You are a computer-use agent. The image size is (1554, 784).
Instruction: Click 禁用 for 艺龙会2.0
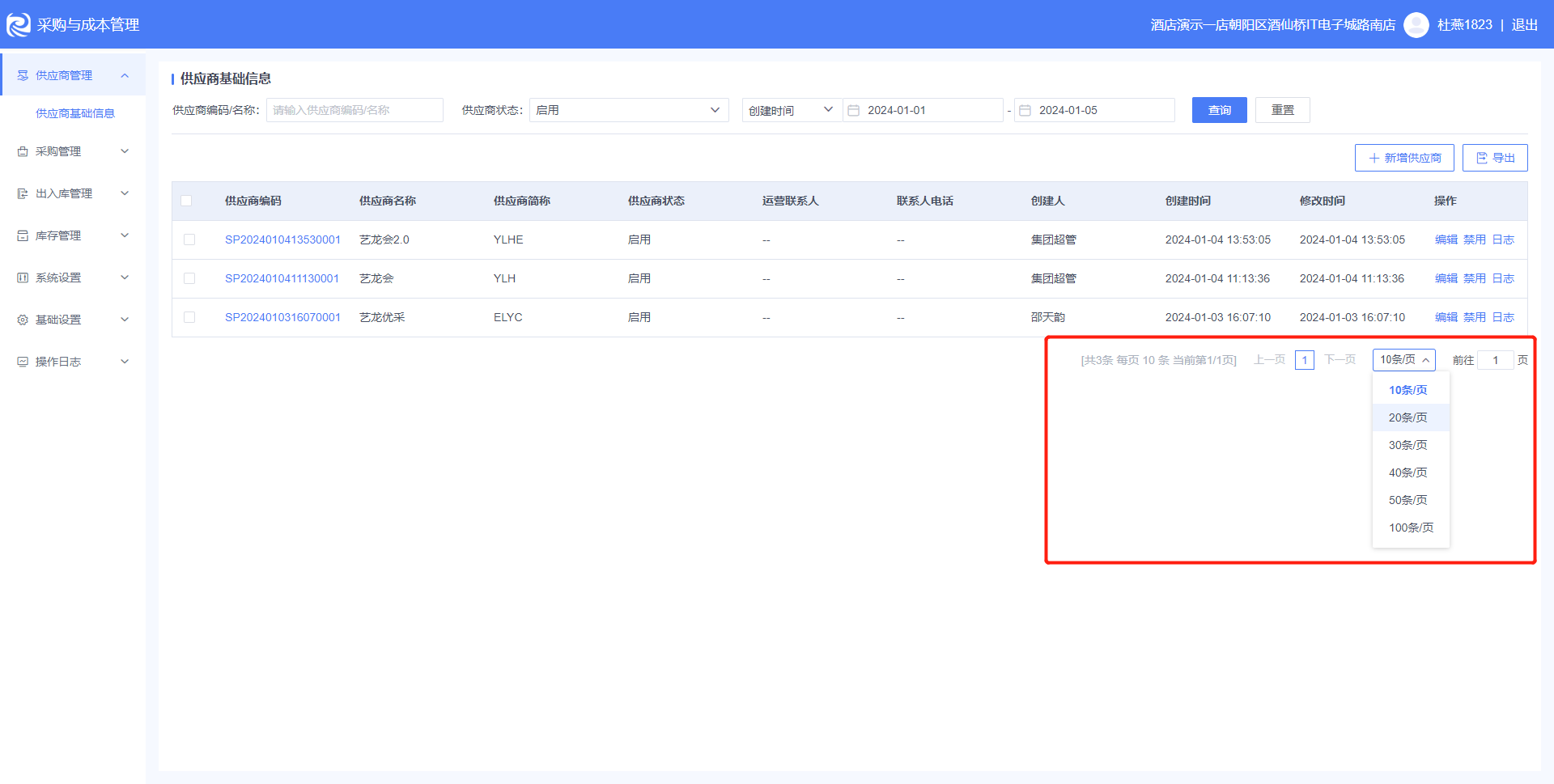[x=1475, y=239]
